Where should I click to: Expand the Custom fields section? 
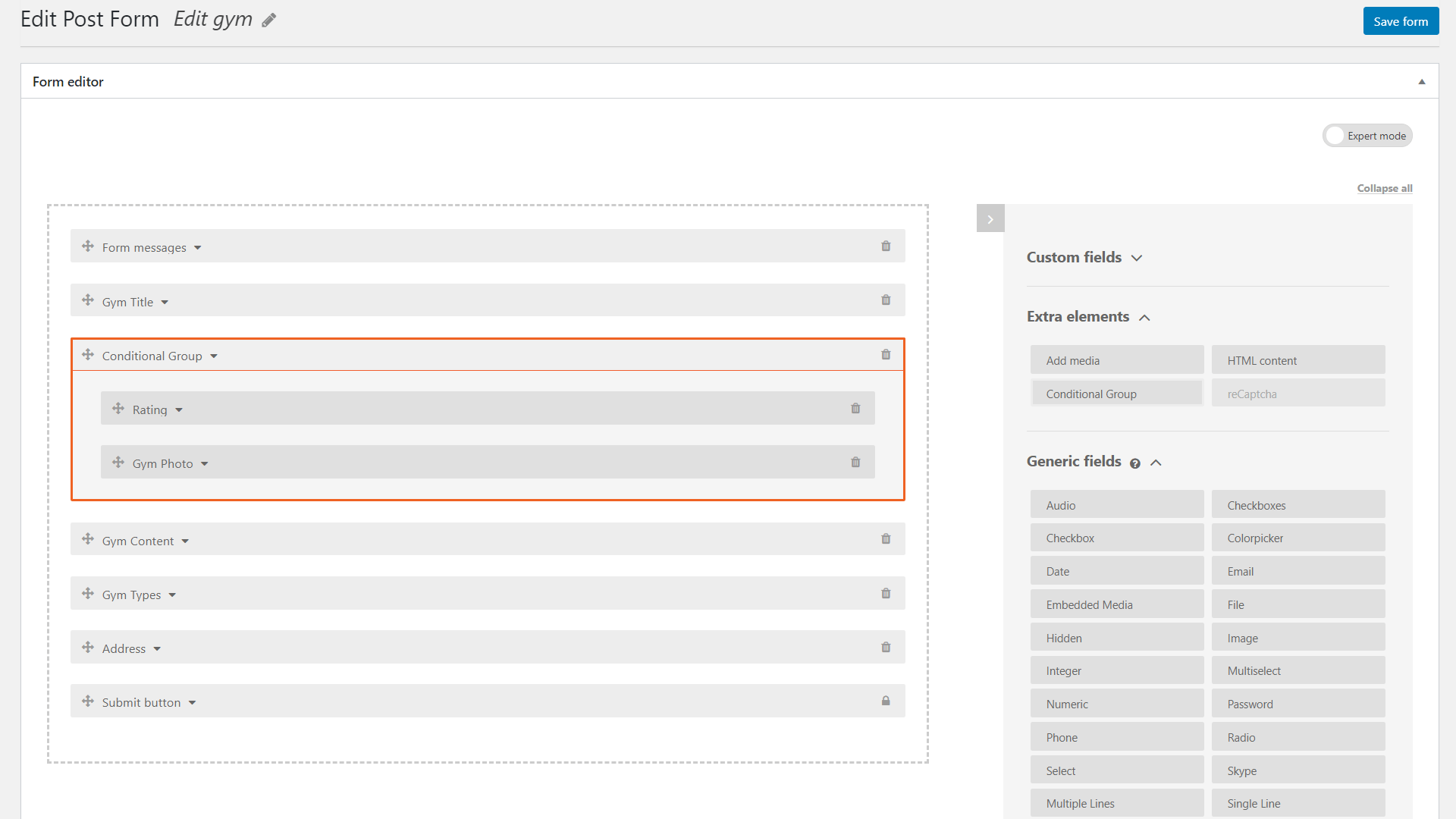click(x=1137, y=258)
